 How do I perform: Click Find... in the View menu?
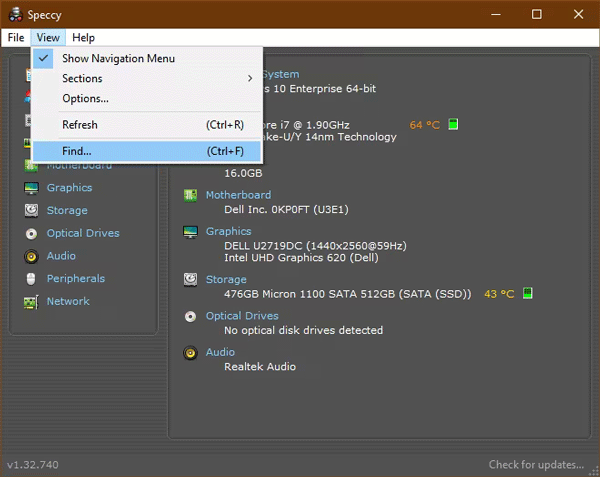point(77,151)
